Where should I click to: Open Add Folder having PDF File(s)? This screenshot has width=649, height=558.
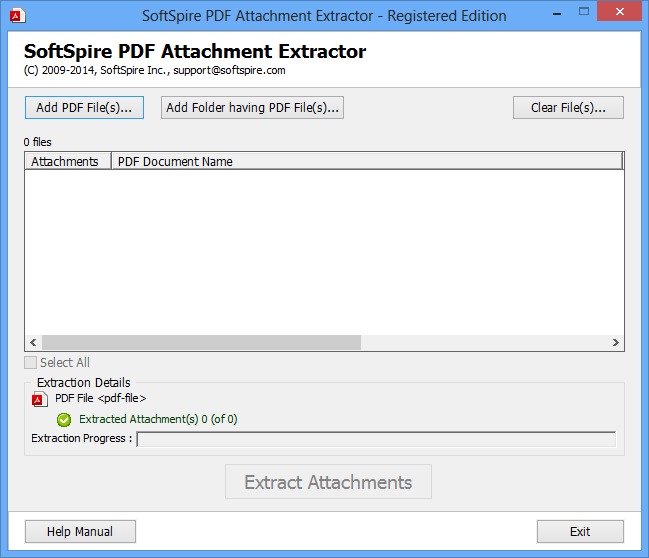252,108
